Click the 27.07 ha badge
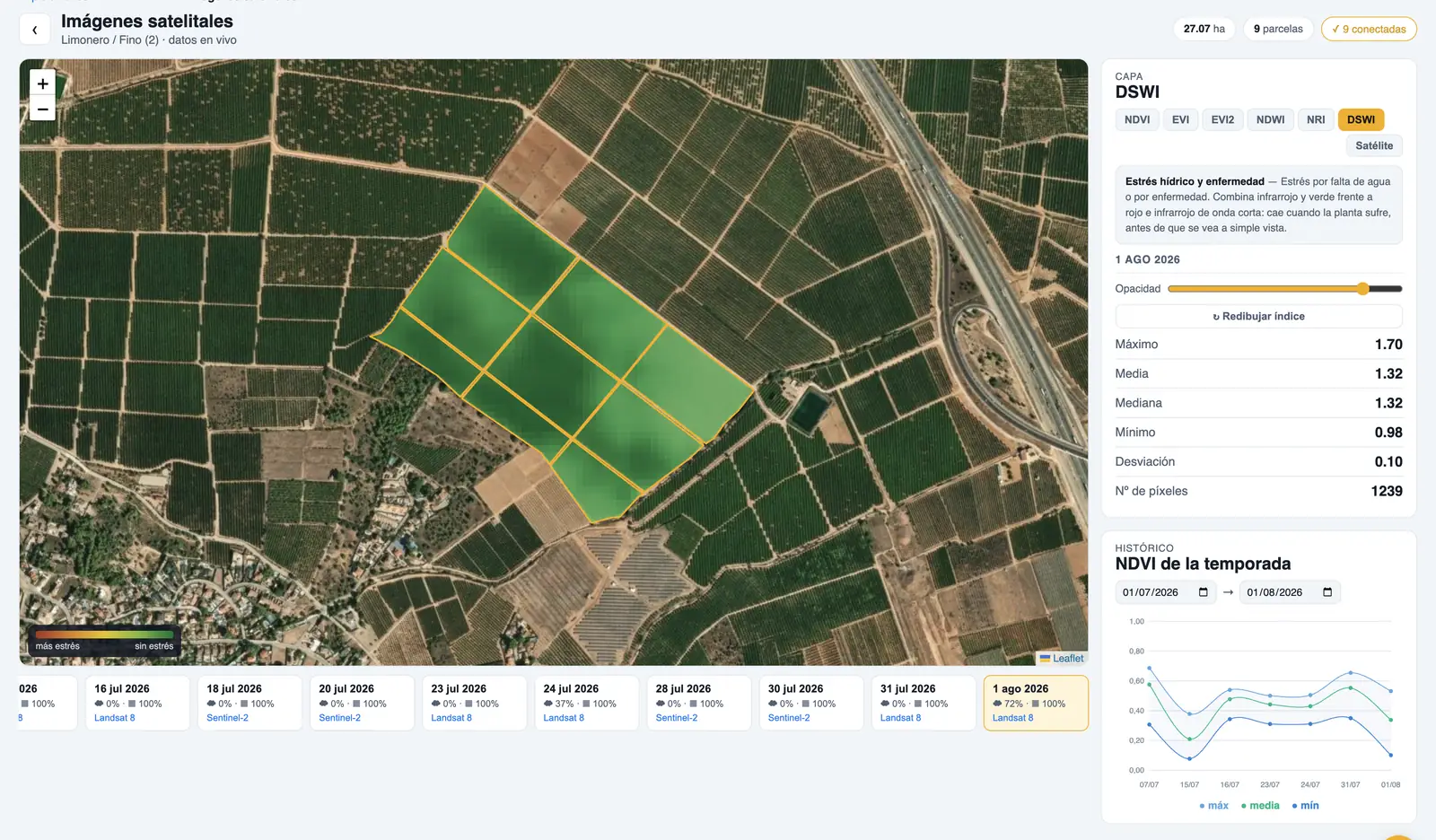 click(x=1204, y=29)
